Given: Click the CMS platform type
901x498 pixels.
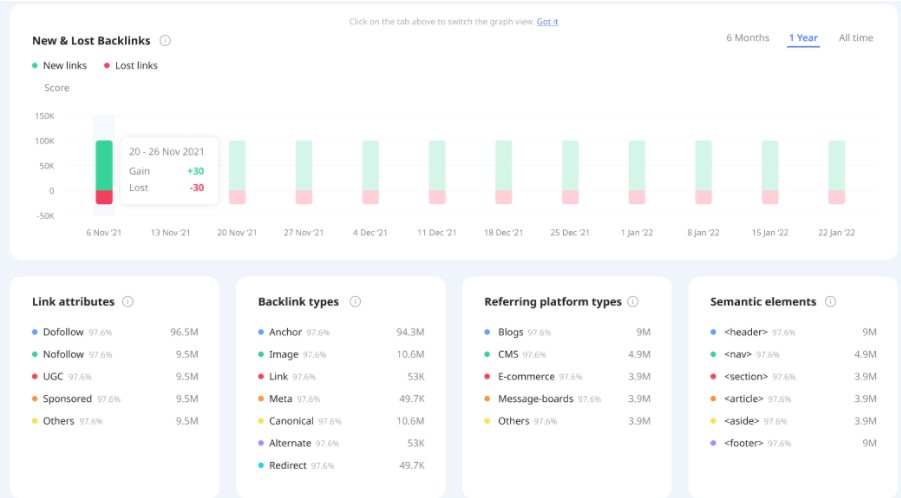Looking at the screenshot, I should point(567,354).
